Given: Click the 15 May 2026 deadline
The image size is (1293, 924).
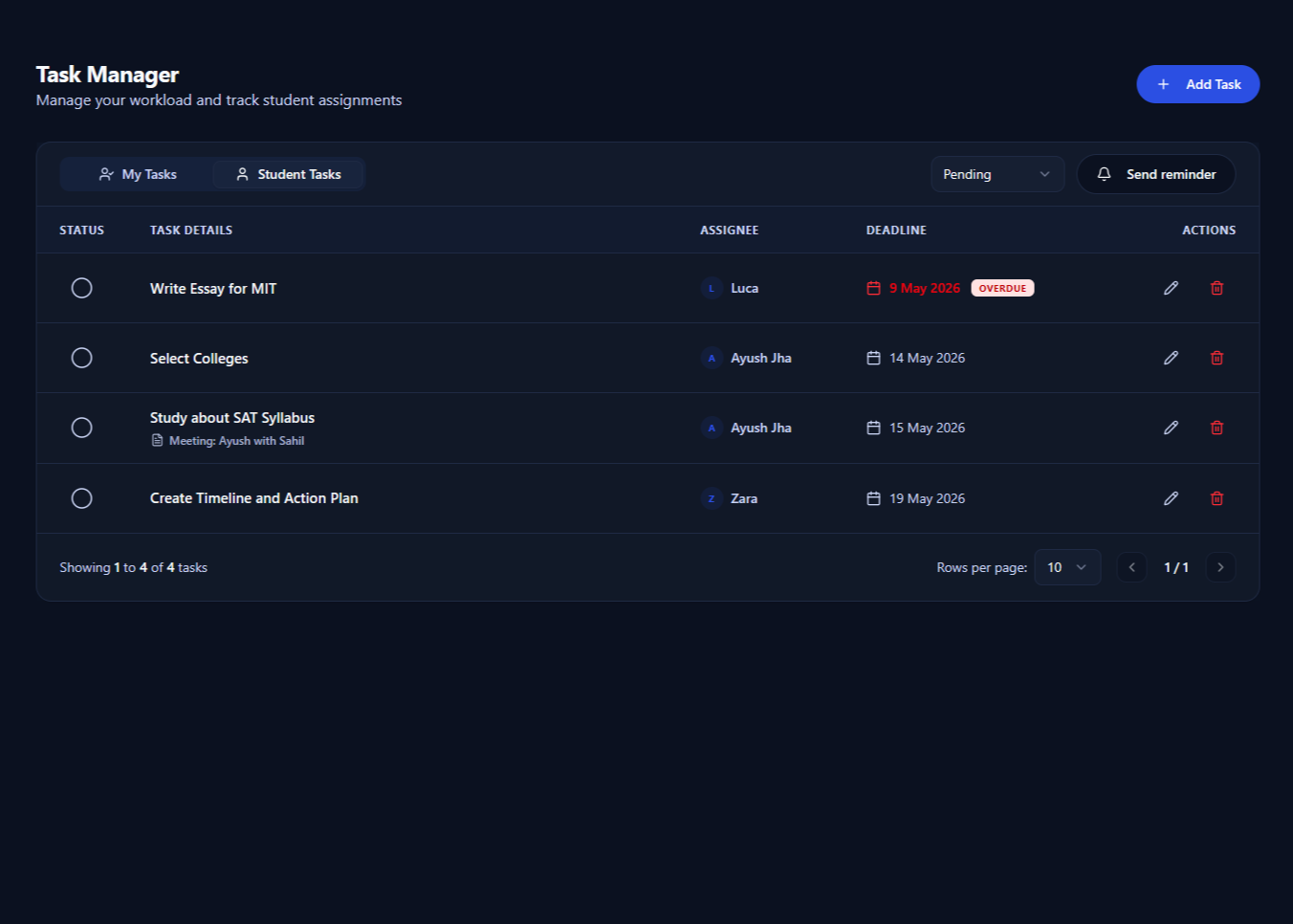Looking at the screenshot, I should pos(927,428).
